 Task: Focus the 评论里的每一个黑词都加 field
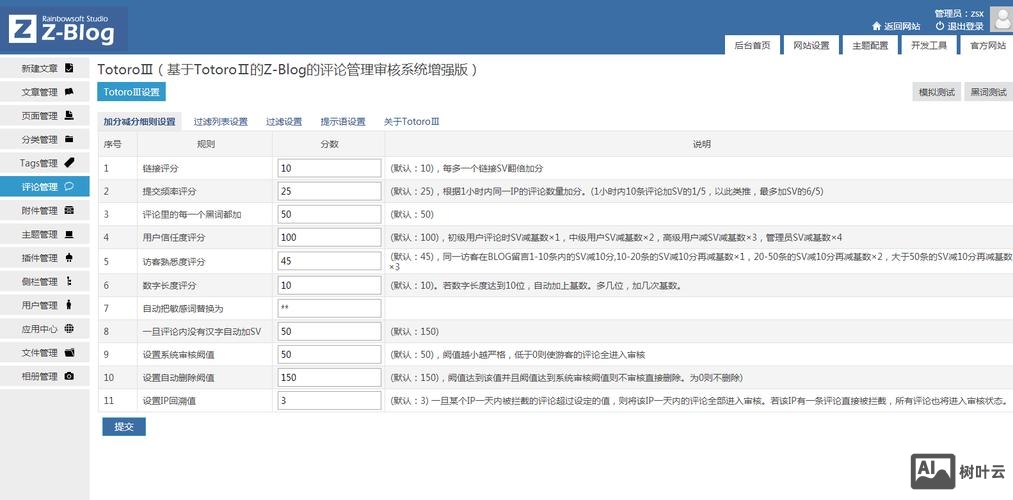(329, 214)
